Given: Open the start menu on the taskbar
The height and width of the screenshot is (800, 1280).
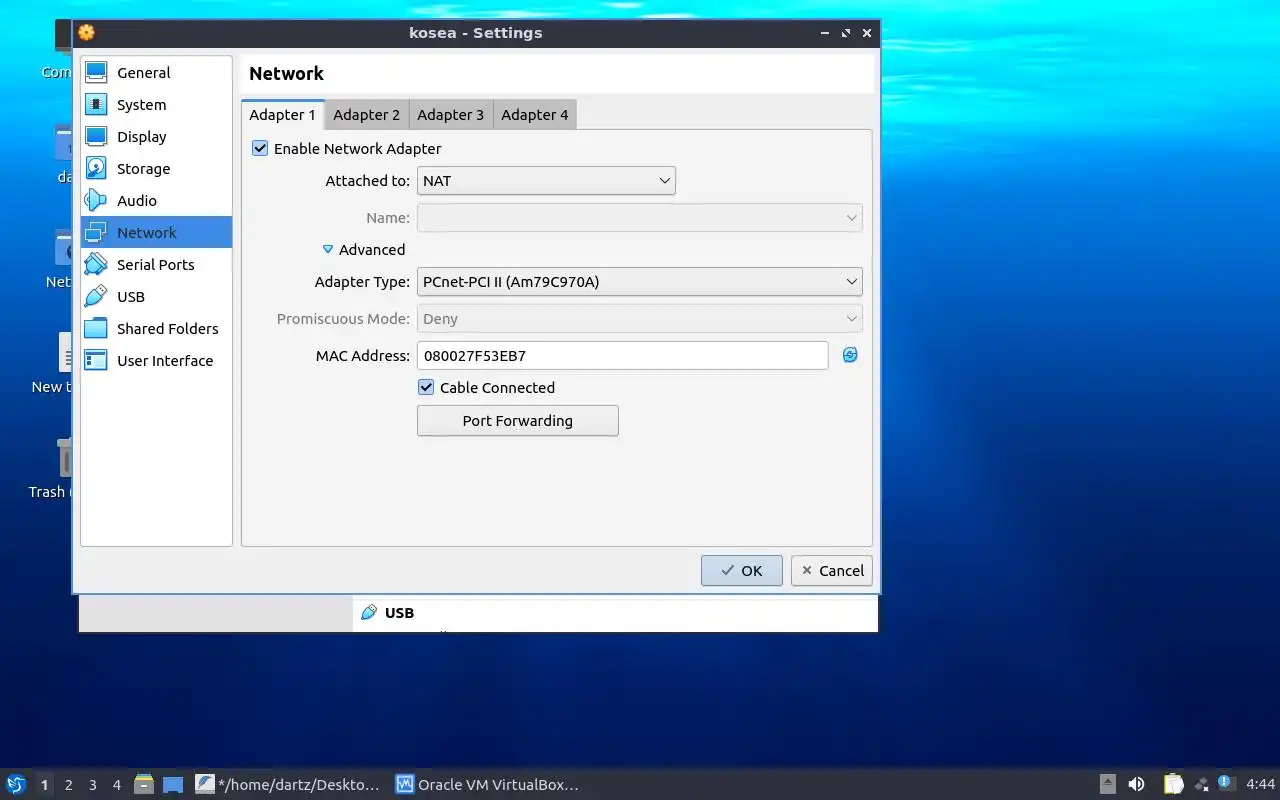Looking at the screenshot, I should point(15,784).
